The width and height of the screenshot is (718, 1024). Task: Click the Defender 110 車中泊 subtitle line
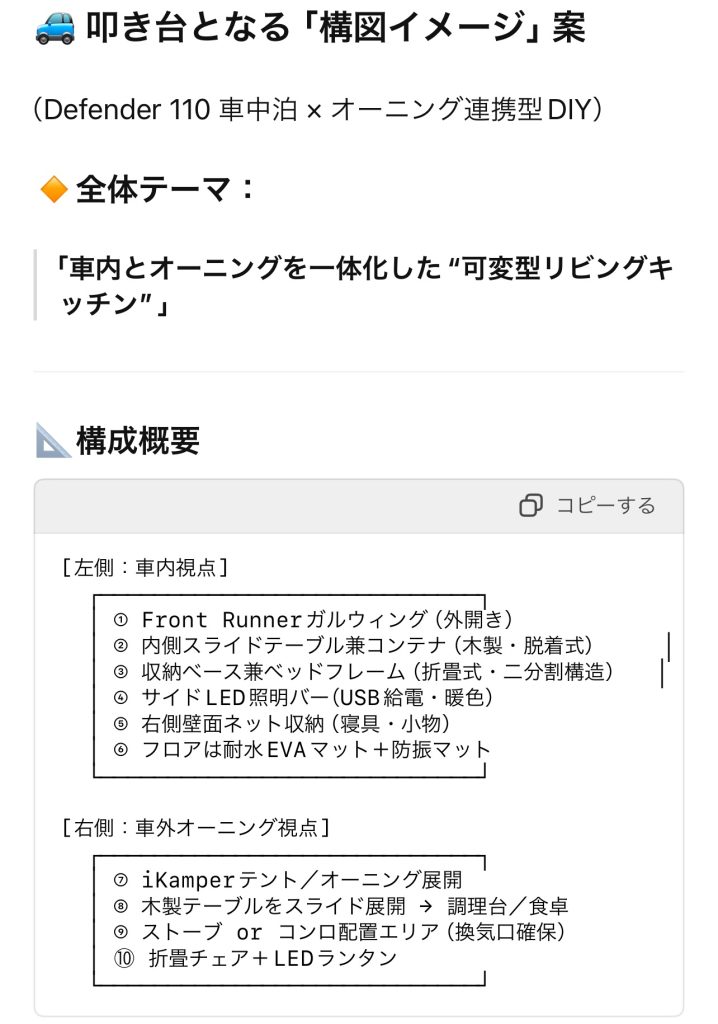(x=318, y=109)
